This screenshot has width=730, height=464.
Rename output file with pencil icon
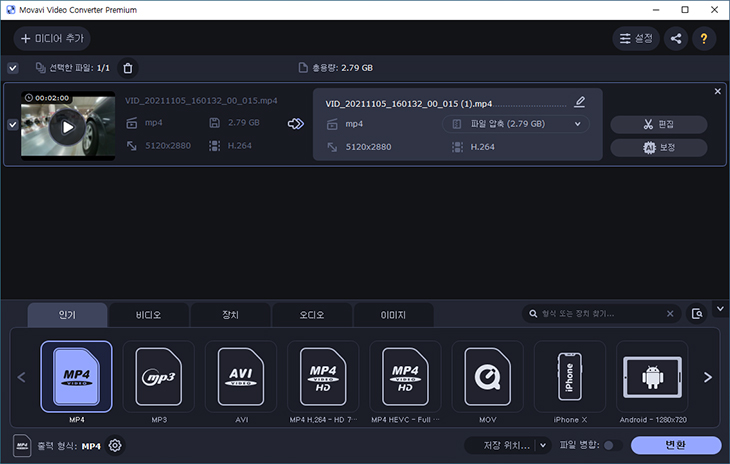tap(580, 101)
